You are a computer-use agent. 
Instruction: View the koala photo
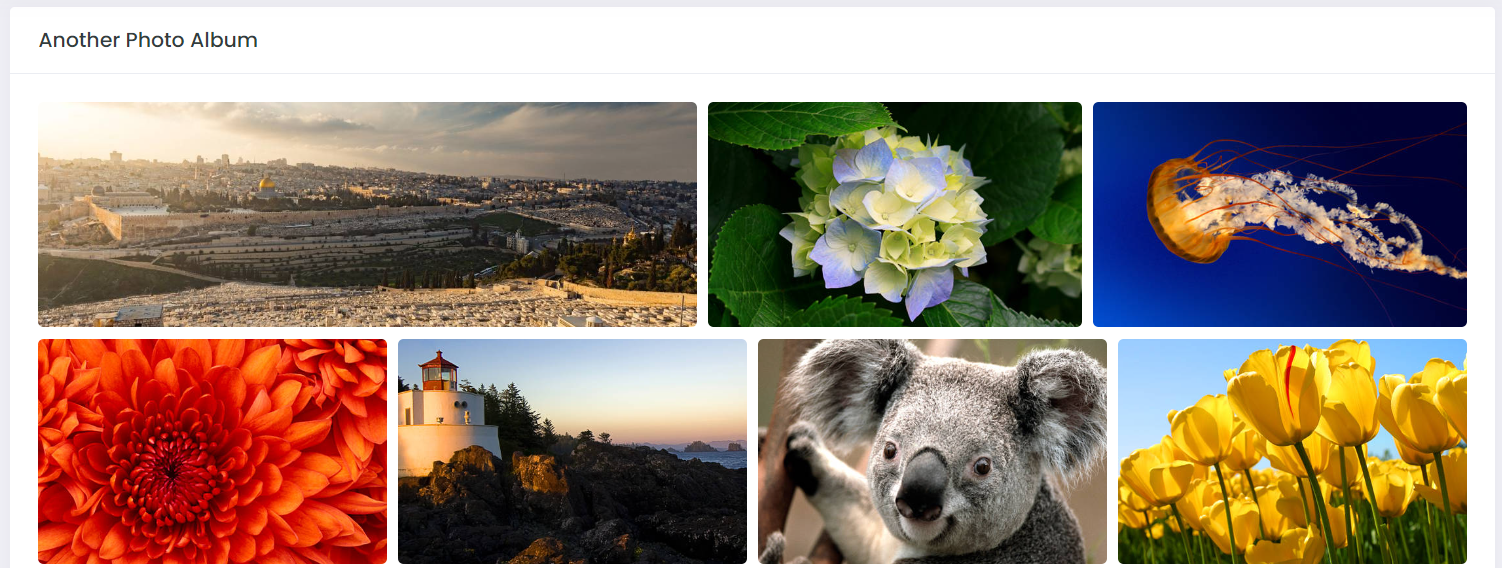coord(932,451)
